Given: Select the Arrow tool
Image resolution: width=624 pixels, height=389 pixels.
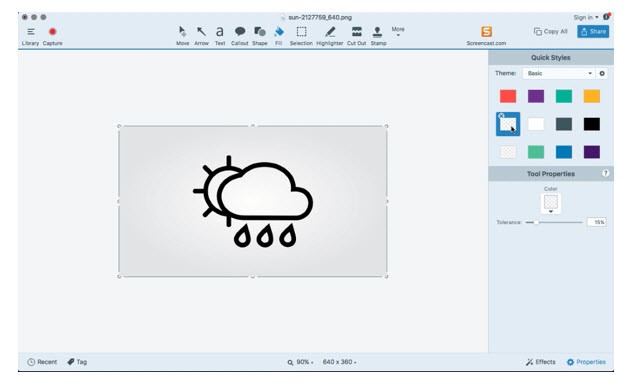Looking at the screenshot, I should [x=201, y=35].
